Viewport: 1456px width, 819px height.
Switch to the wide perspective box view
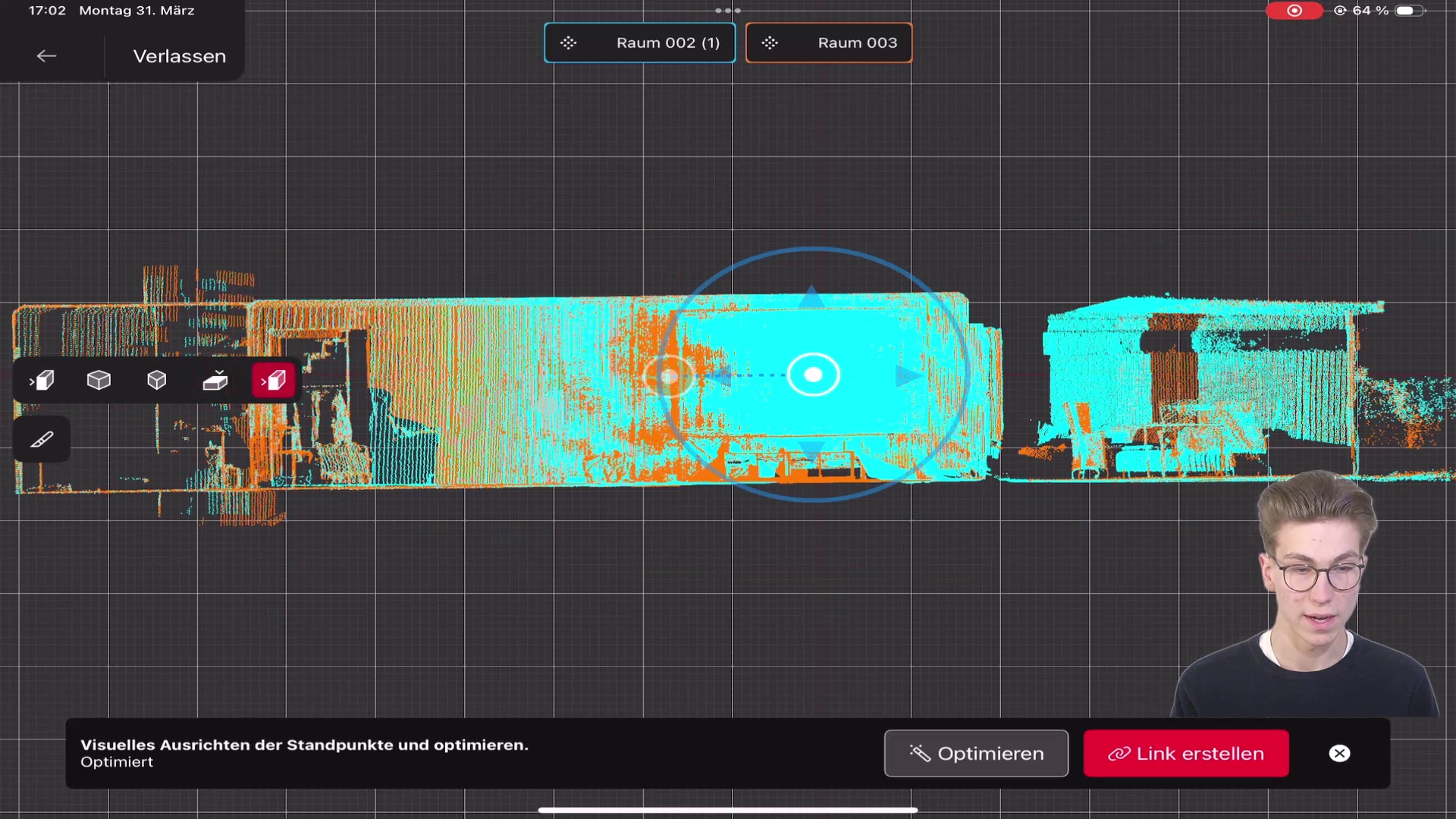(99, 380)
